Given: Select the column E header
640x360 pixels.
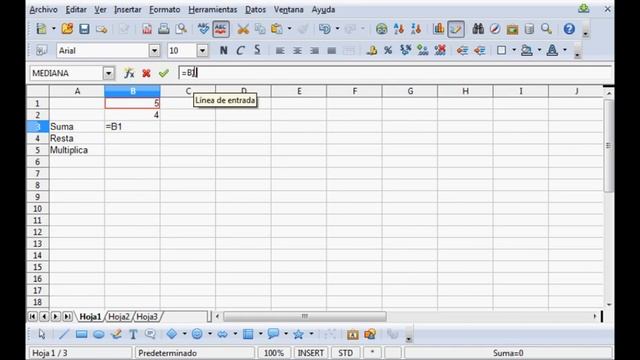Looking at the screenshot, I should [x=299, y=91].
